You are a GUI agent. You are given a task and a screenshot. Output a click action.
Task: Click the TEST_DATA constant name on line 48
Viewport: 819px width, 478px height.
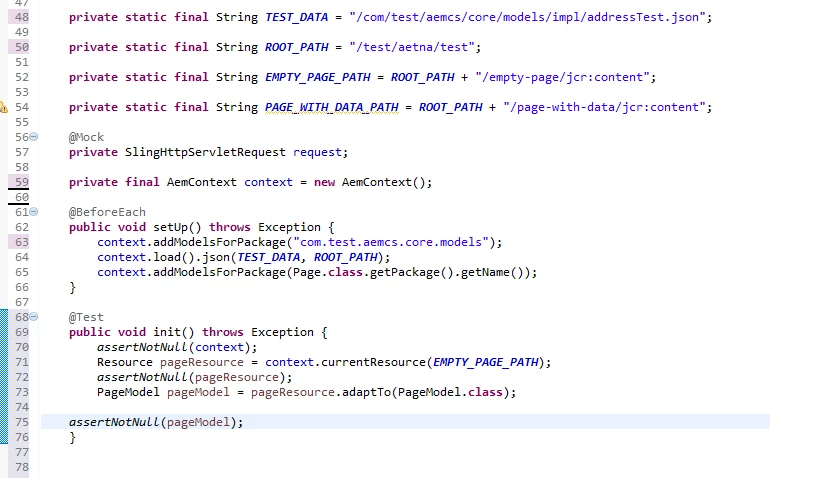pos(296,17)
